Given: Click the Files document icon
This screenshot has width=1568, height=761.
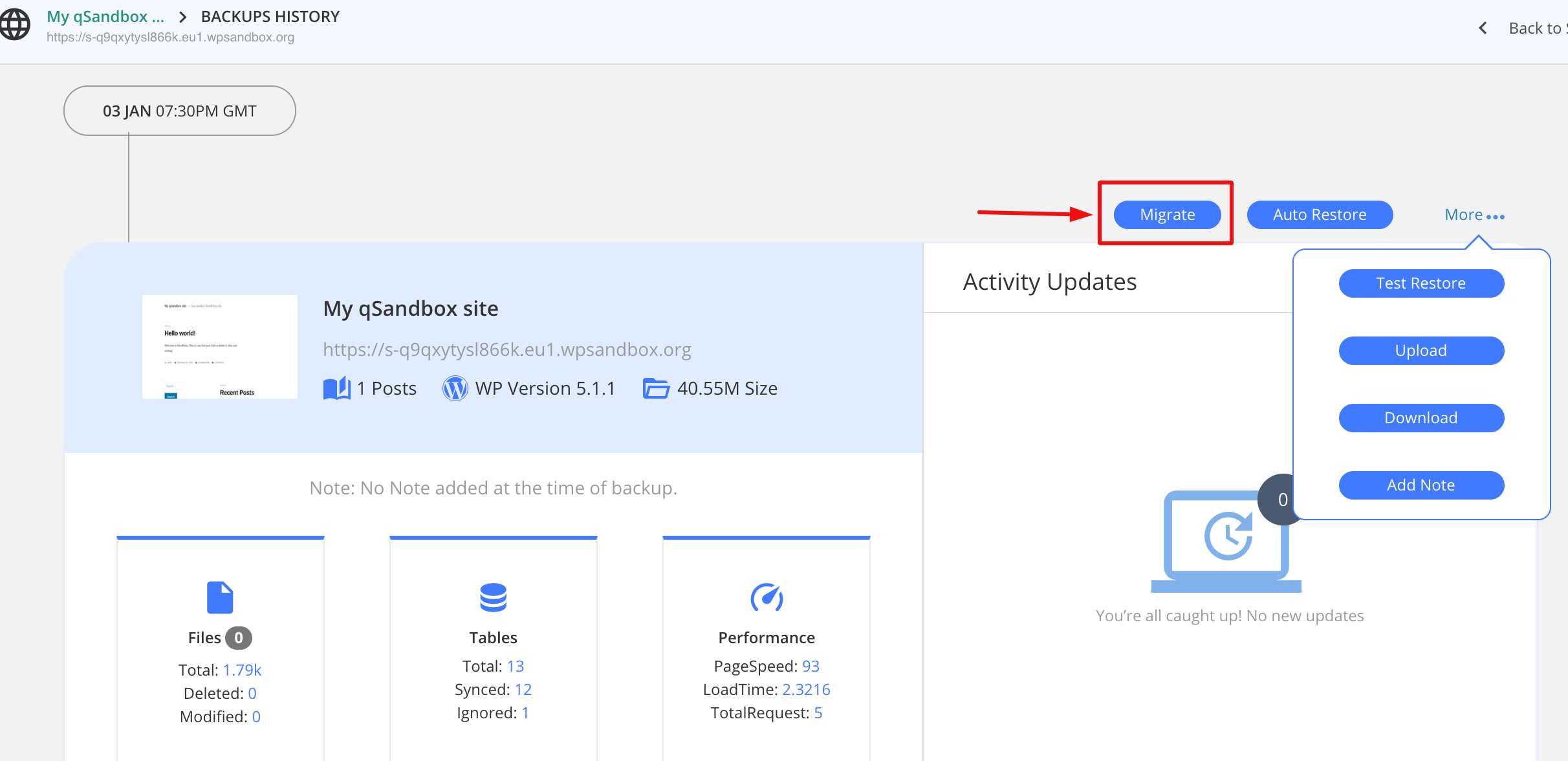Looking at the screenshot, I should pos(220,597).
